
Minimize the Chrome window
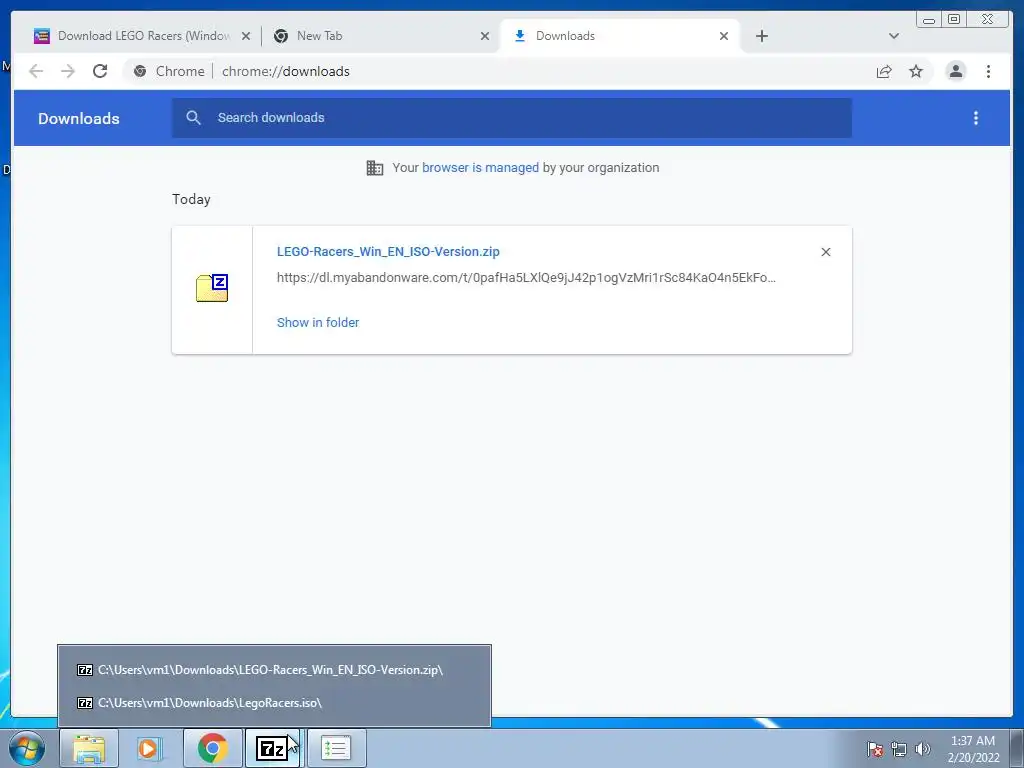929,20
